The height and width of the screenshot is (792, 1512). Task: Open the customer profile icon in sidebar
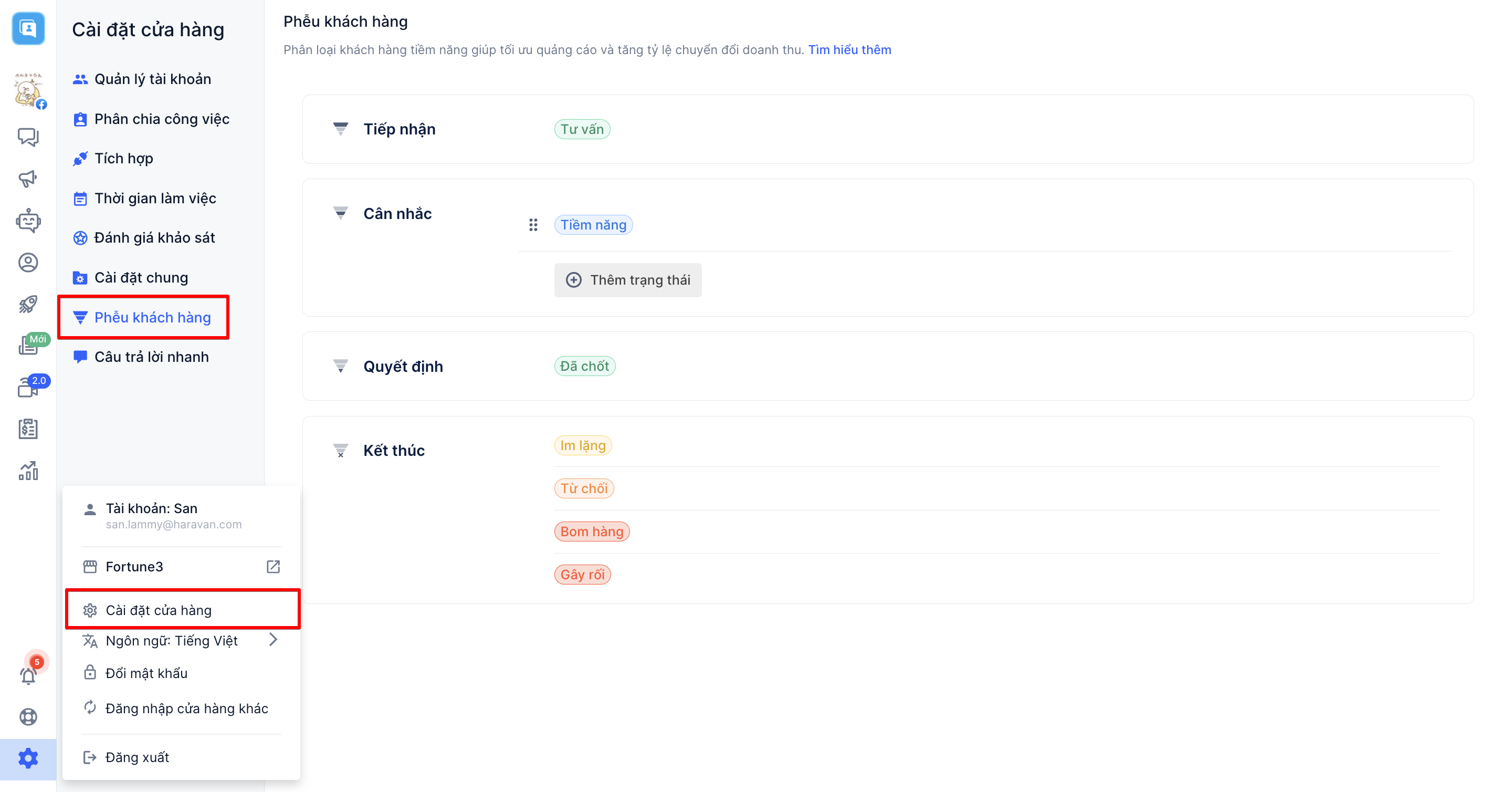28,263
